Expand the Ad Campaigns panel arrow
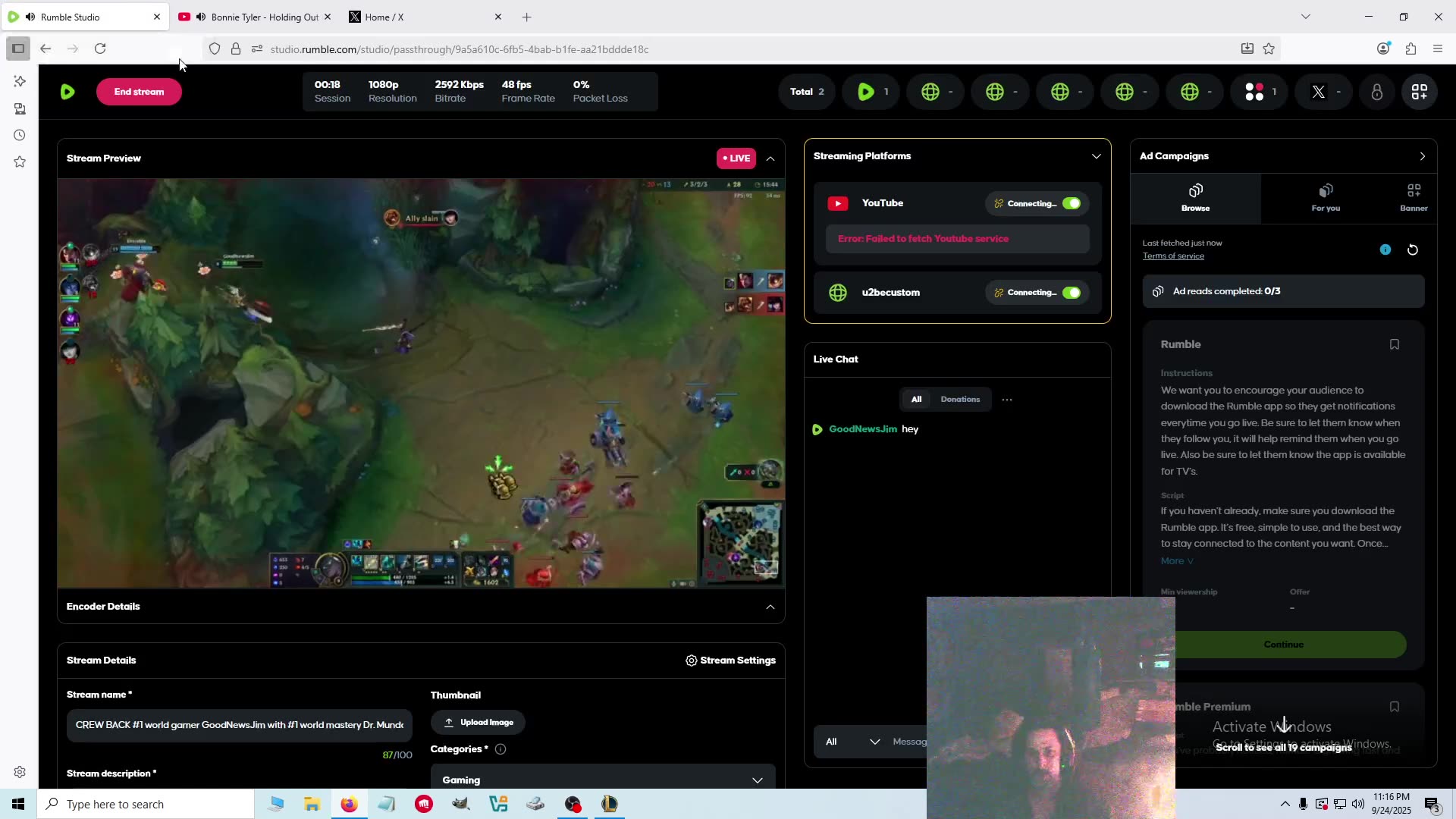 [1422, 156]
